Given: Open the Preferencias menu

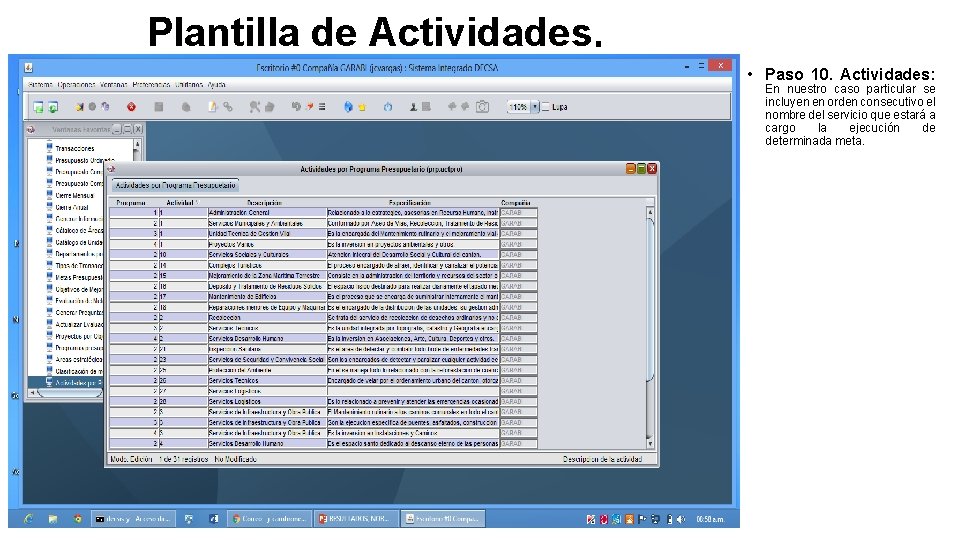Looking at the screenshot, I should click(151, 84).
